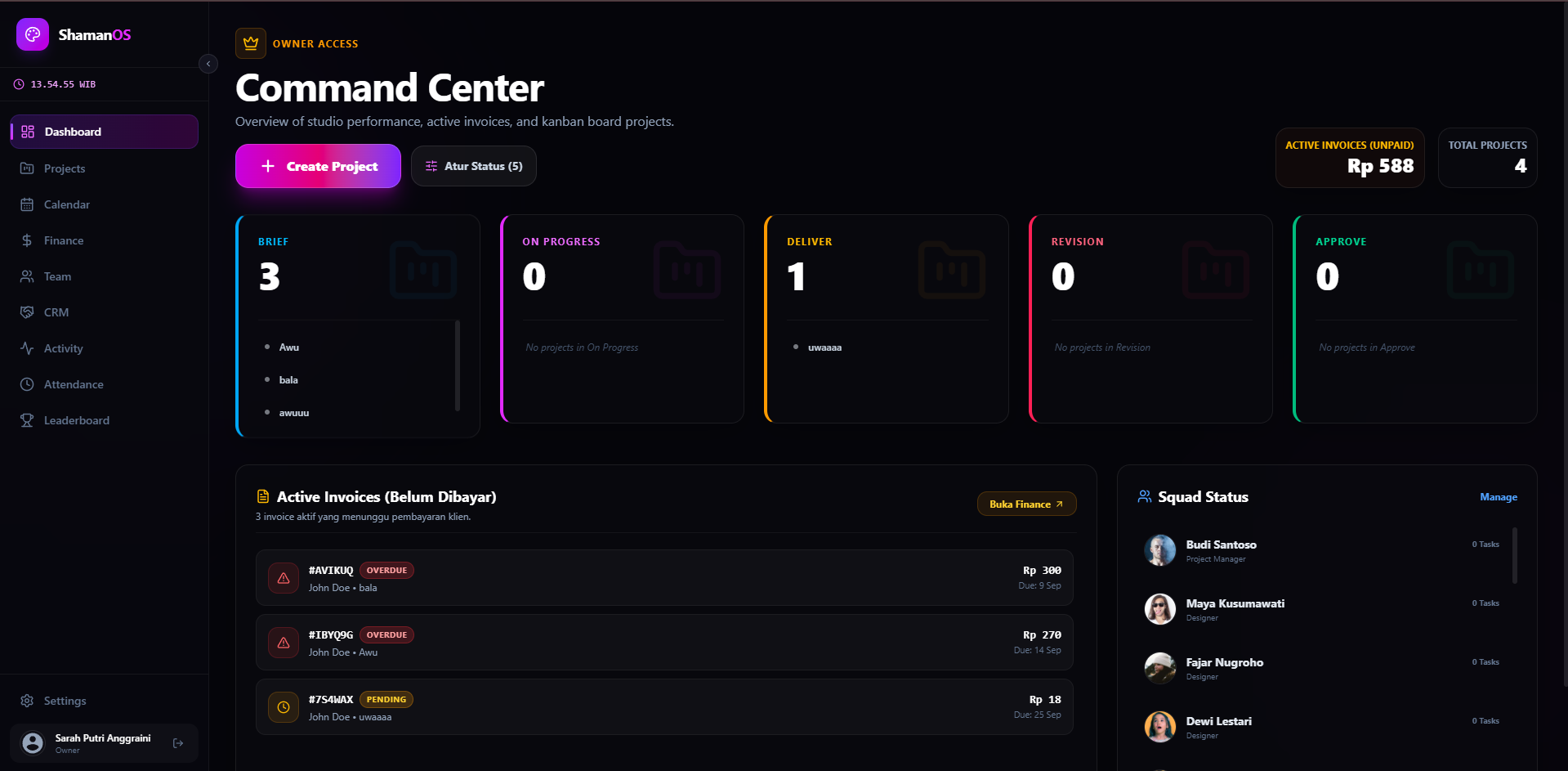Viewport: 1568px width, 771px height.
Task: Click Manage in Squad Status
Action: coord(1499,497)
